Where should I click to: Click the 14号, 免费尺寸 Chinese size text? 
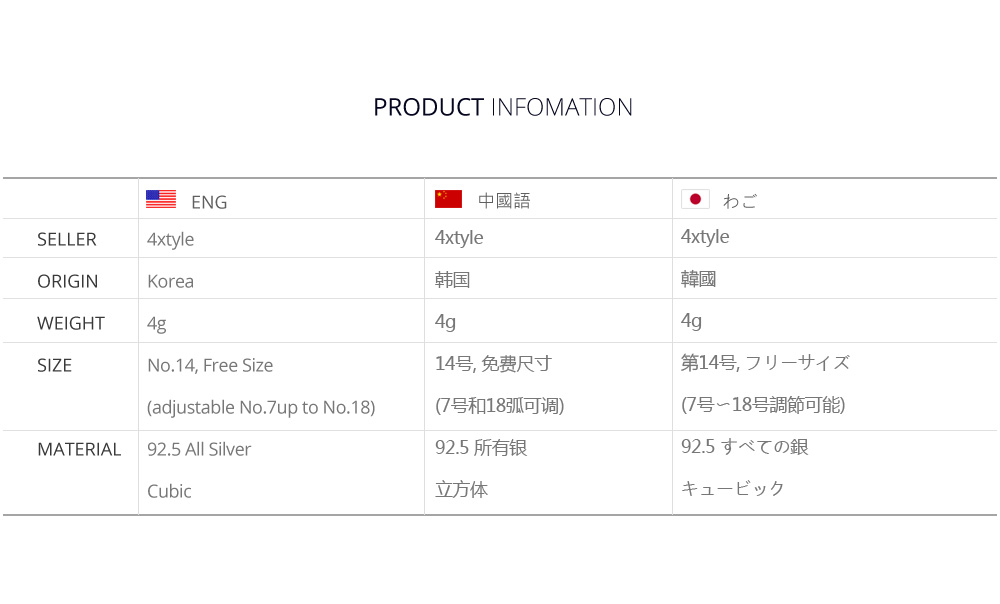coord(493,364)
